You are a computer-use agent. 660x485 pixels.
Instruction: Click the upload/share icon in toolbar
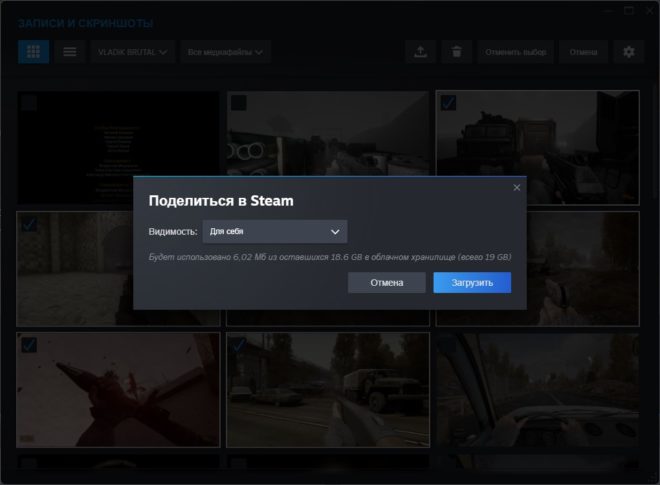pyautogui.click(x=420, y=52)
